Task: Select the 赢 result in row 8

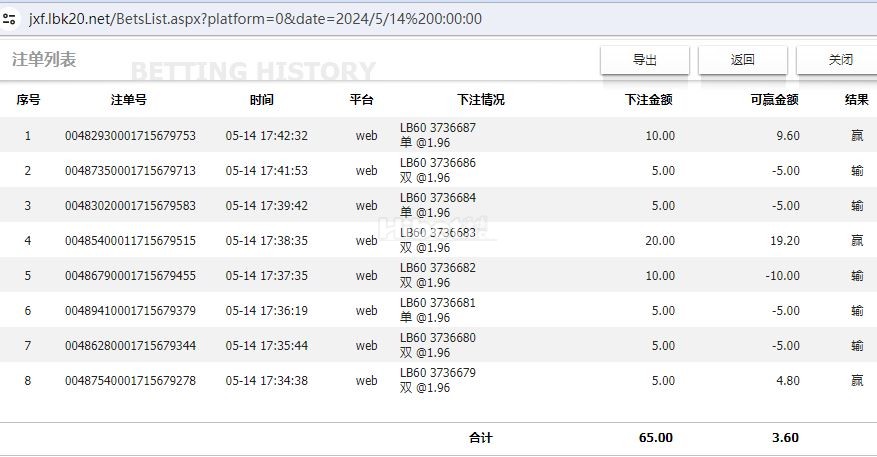Action: click(x=857, y=380)
